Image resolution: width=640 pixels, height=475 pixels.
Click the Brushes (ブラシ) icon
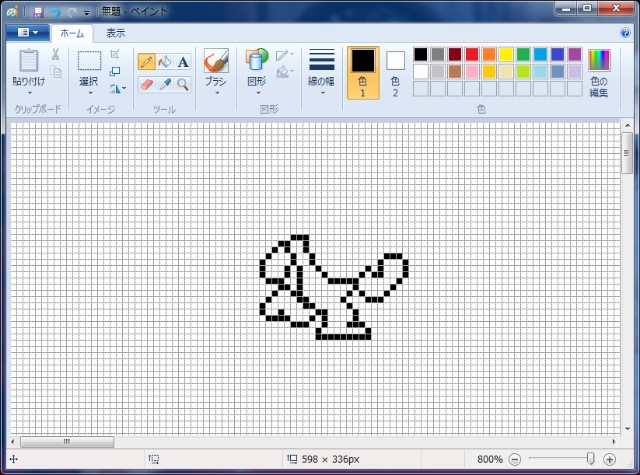216,61
